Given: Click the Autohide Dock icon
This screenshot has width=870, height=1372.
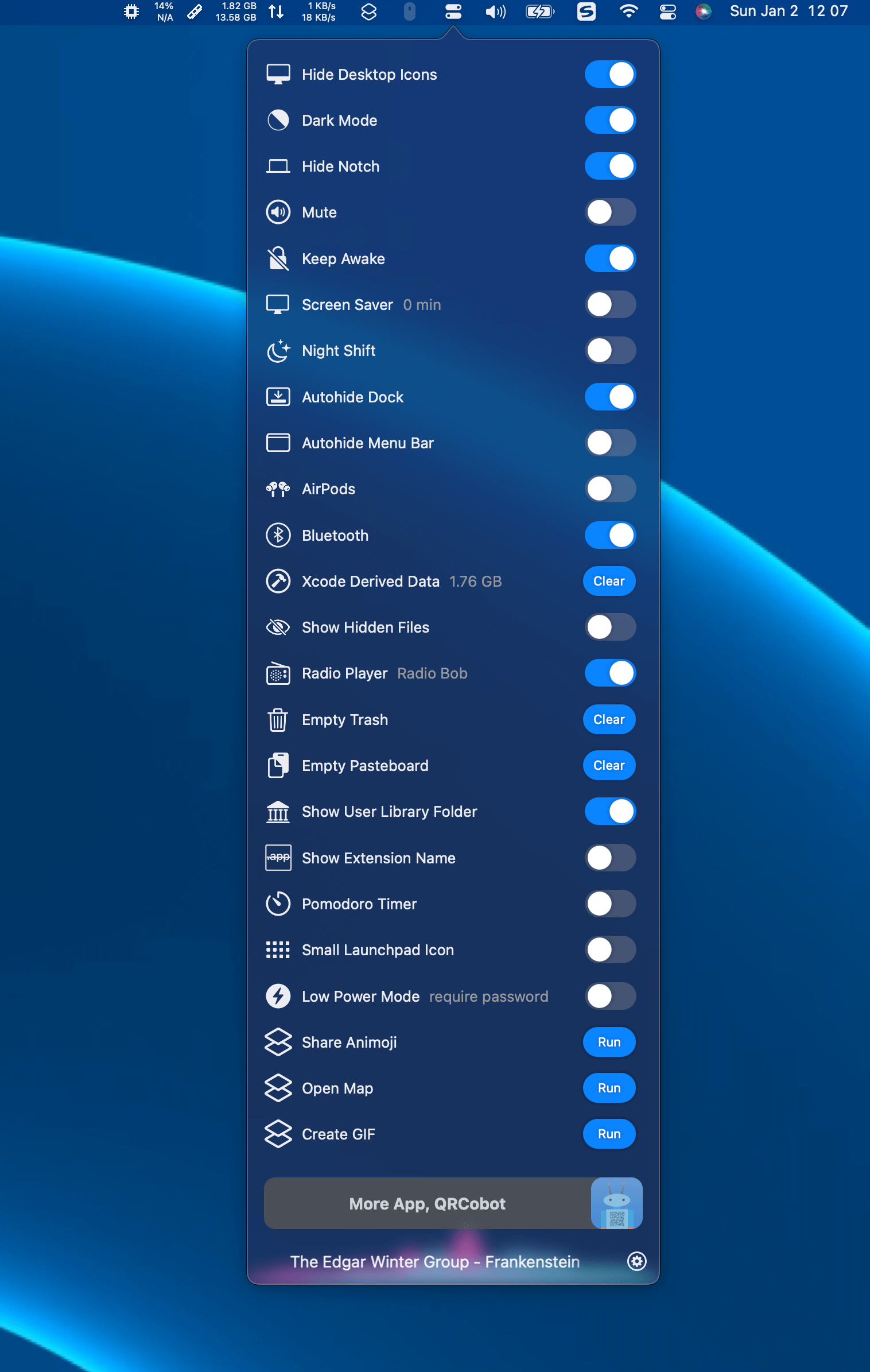Looking at the screenshot, I should [x=278, y=397].
